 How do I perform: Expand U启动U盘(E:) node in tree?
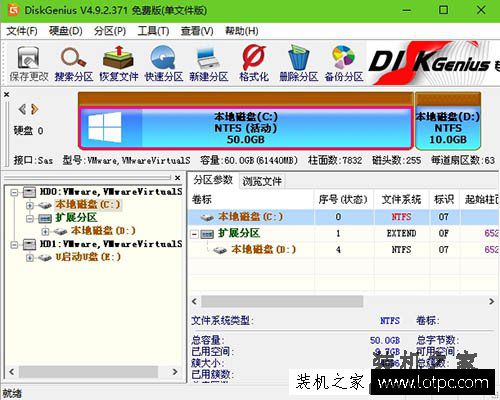coord(30,258)
